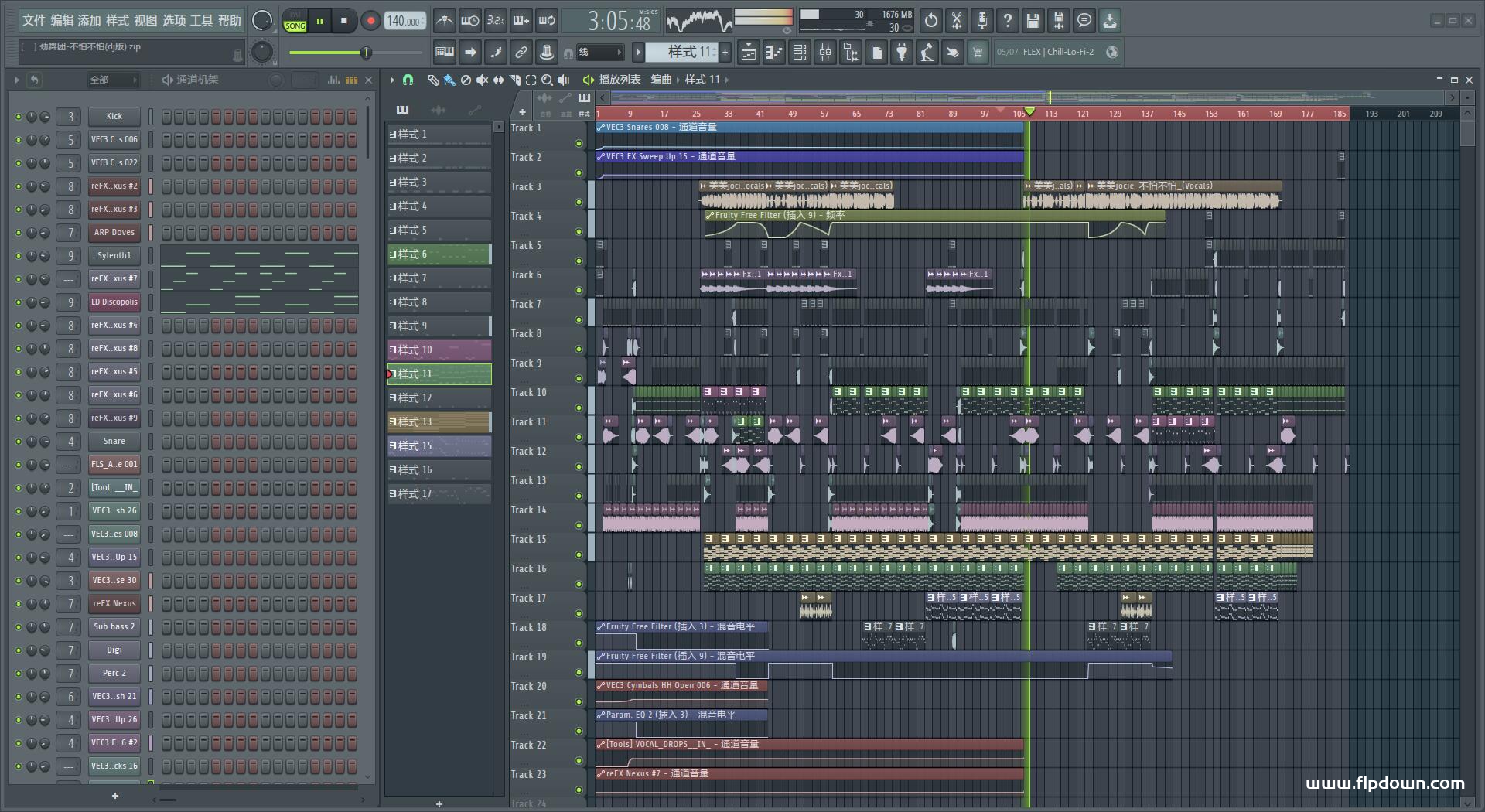Image resolution: width=1485 pixels, height=812 pixels.
Task: Toggle playlist snap magnet icon
Action: [x=408, y=80]
